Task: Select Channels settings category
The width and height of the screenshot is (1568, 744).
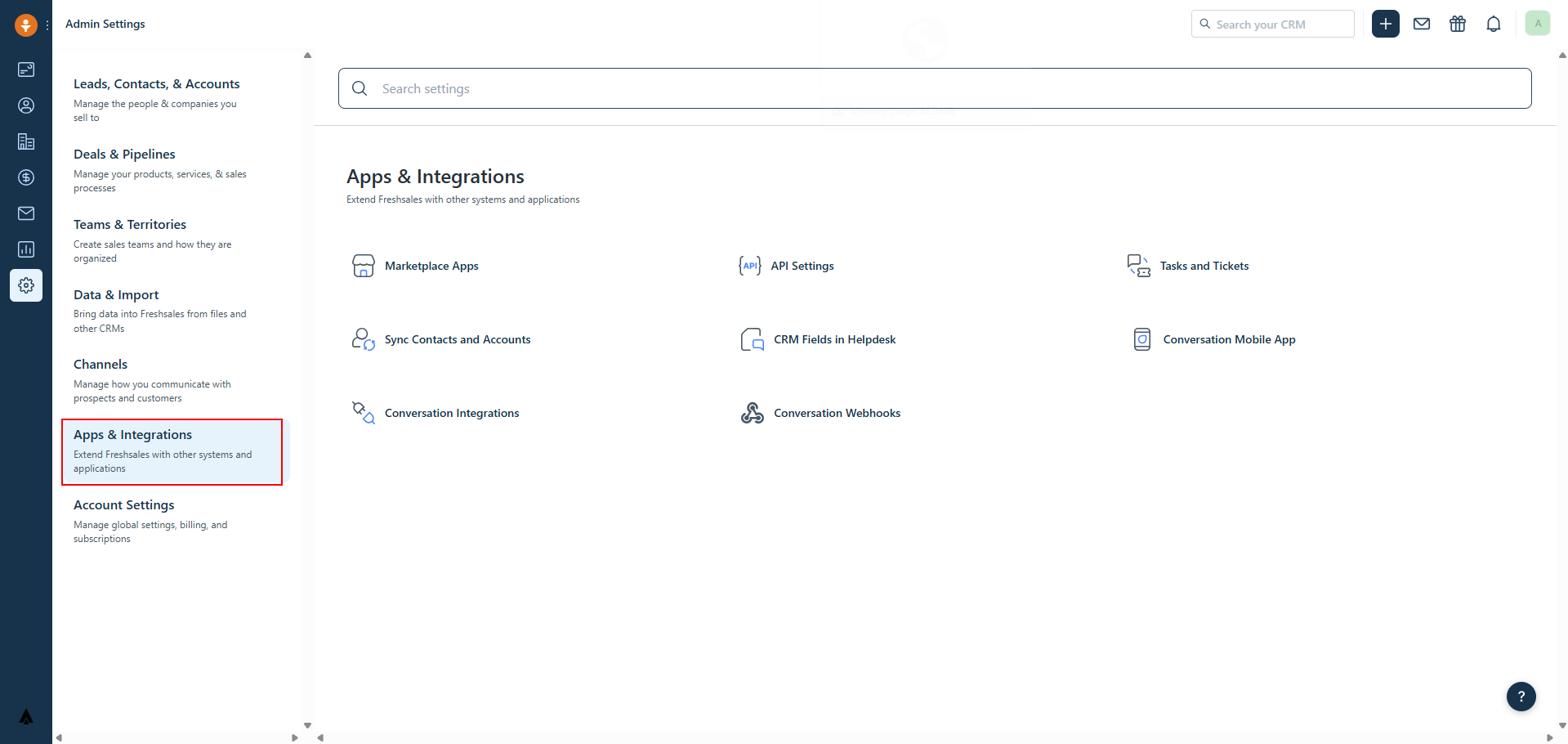Action: click(x=172, y=381)
